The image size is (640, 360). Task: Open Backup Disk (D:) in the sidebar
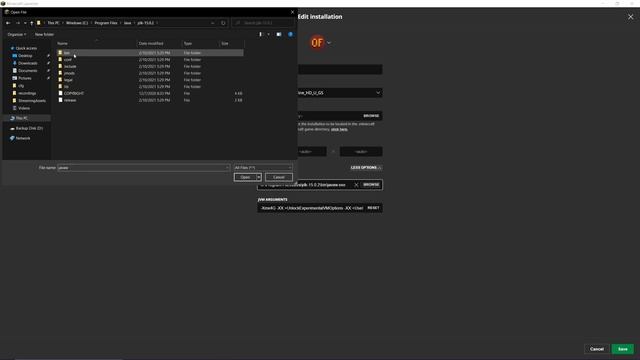pos(29,128)
